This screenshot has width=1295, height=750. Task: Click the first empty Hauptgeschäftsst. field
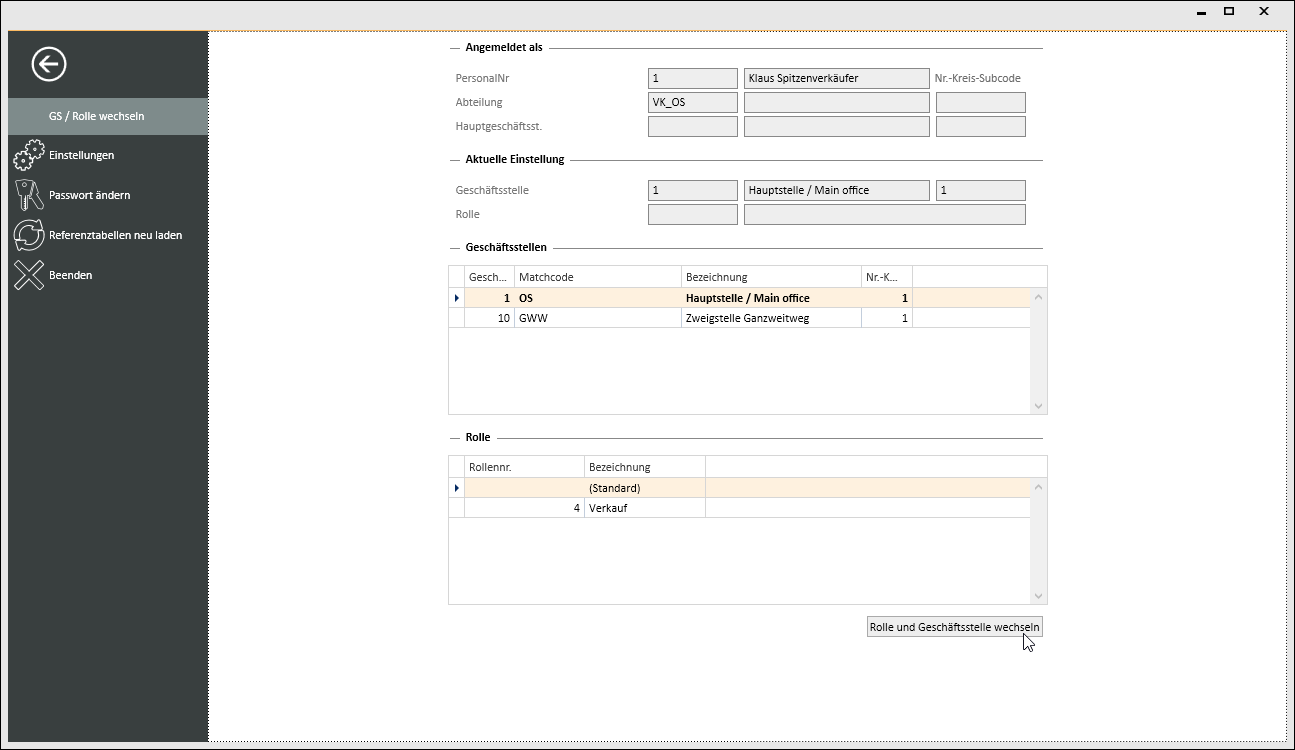(693, 126)
